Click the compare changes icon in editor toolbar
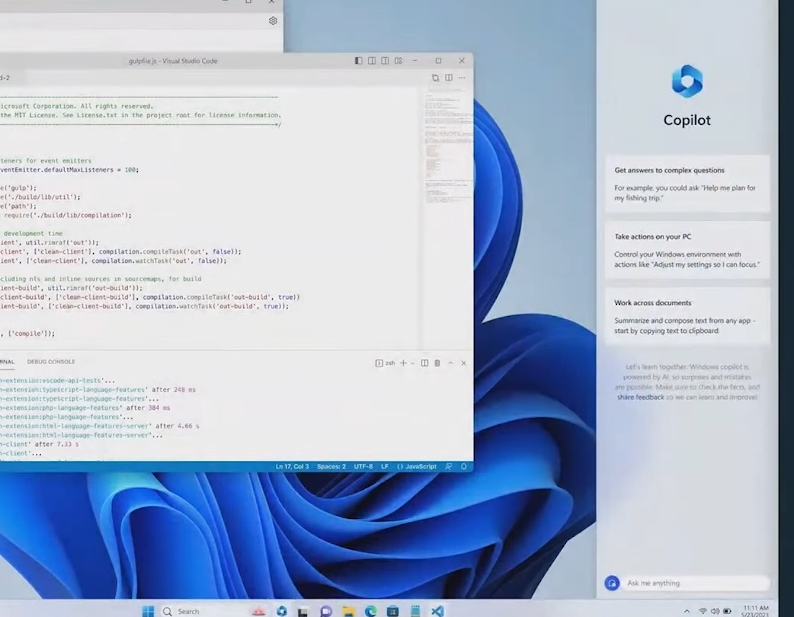The image size is (794, 617). (x=435, y=78)
